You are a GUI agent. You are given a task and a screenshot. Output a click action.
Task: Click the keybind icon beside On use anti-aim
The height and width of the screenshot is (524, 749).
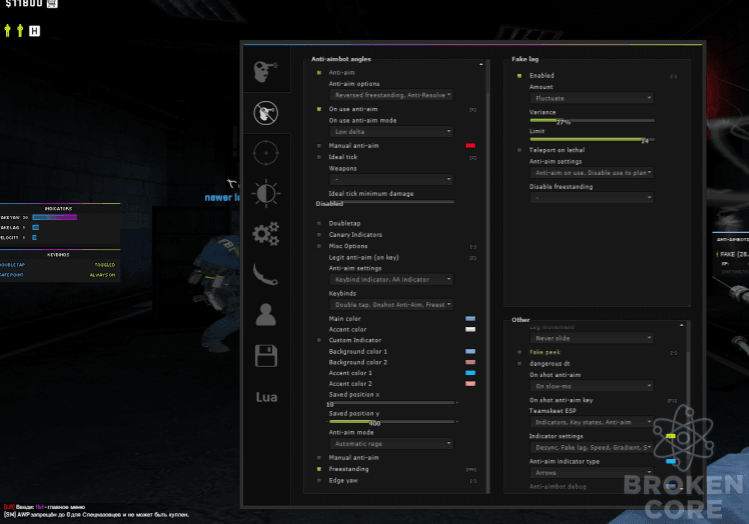pos(472,110)
